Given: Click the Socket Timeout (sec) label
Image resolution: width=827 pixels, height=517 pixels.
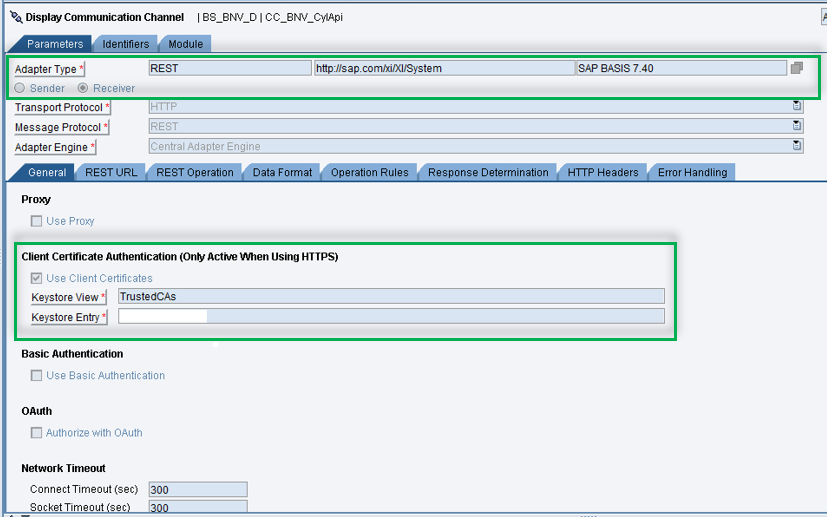Looking at the screenshot, I should [80, 507].
